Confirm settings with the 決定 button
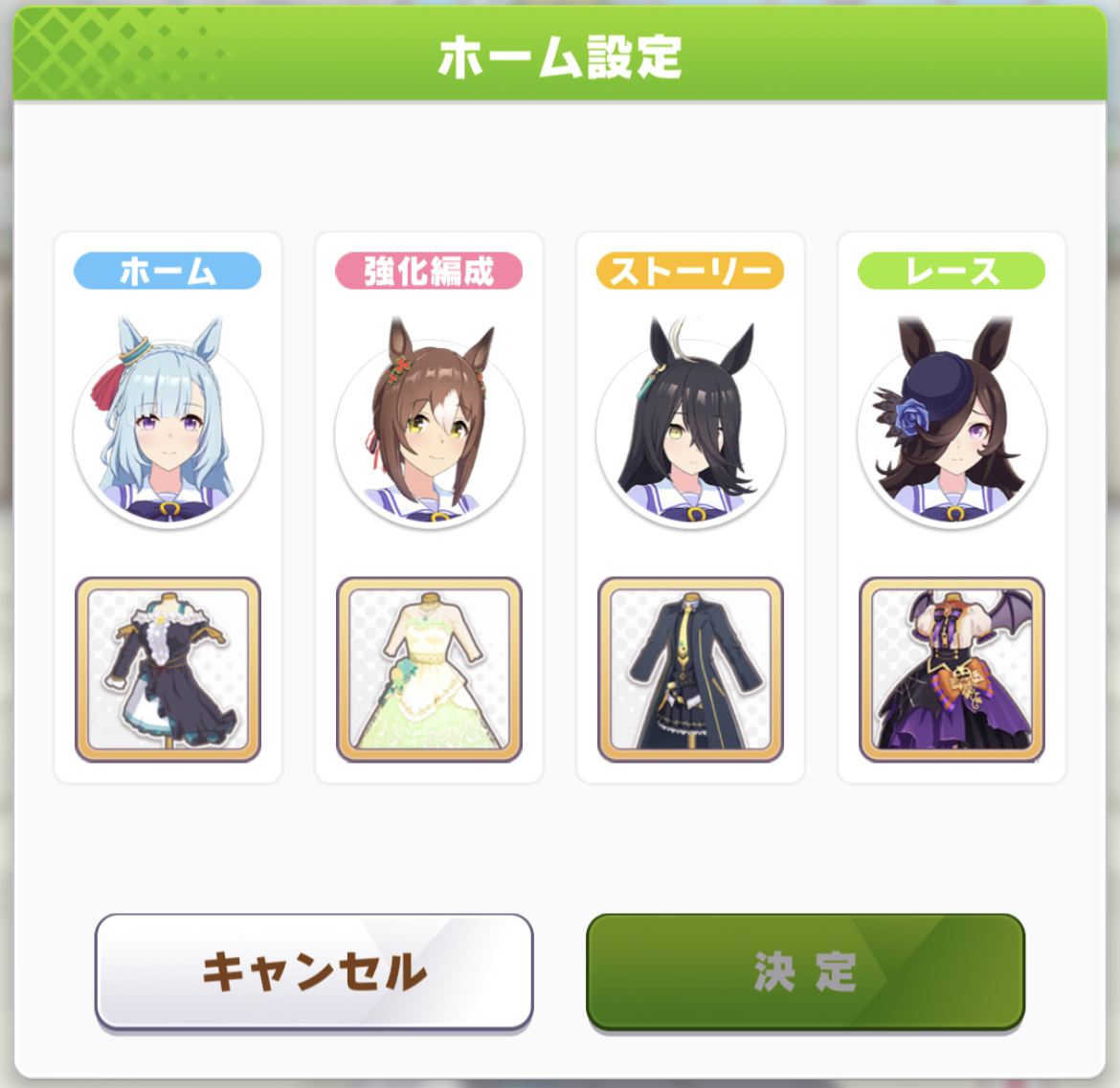 pos(806,971)
